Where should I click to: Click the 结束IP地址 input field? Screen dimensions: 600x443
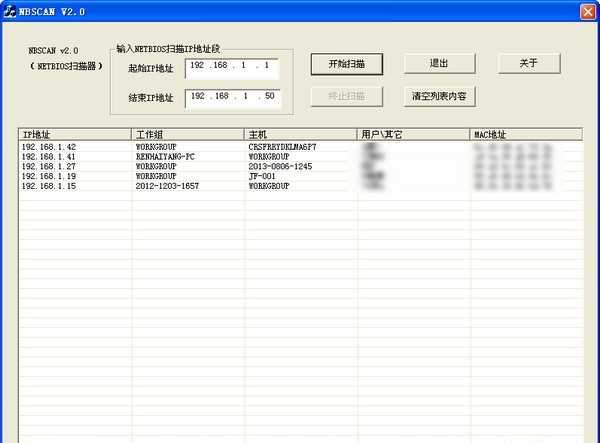pos(232,99)
